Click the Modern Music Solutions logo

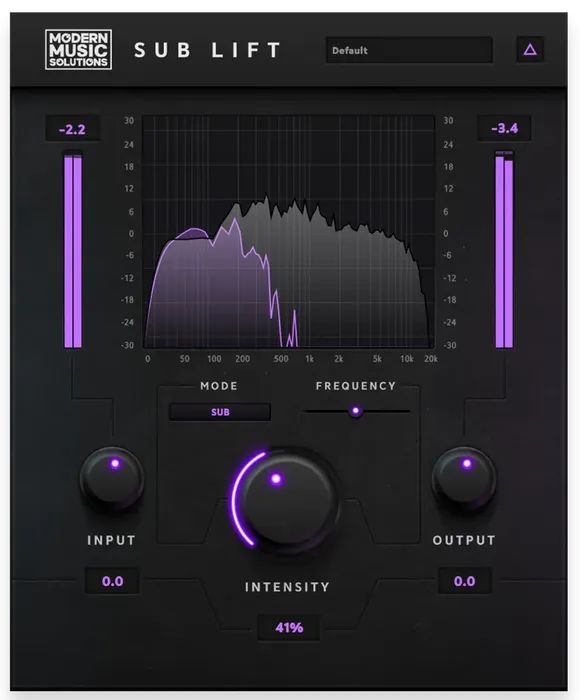tap(79, 50)
